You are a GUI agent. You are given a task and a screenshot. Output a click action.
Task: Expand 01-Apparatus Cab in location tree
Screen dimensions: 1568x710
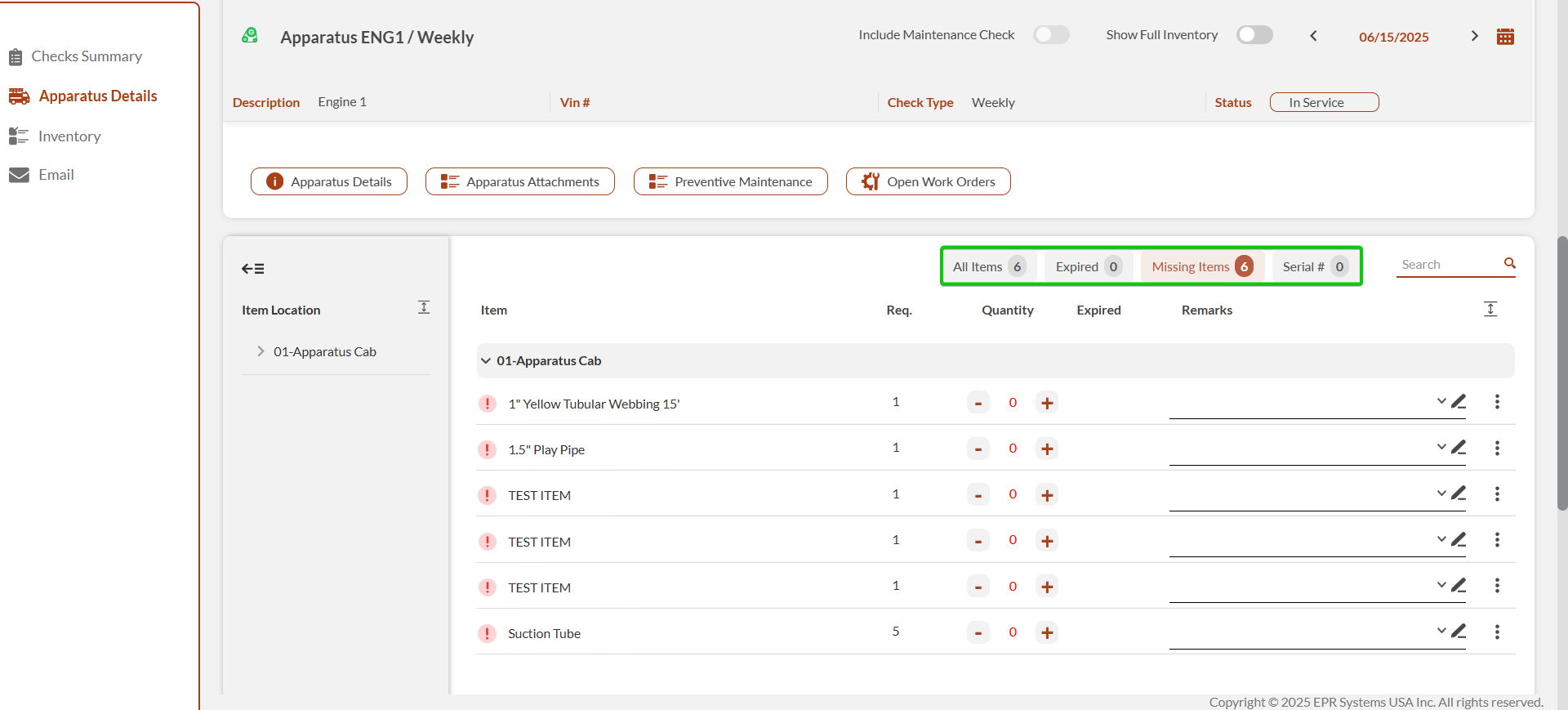pos(261,351)
